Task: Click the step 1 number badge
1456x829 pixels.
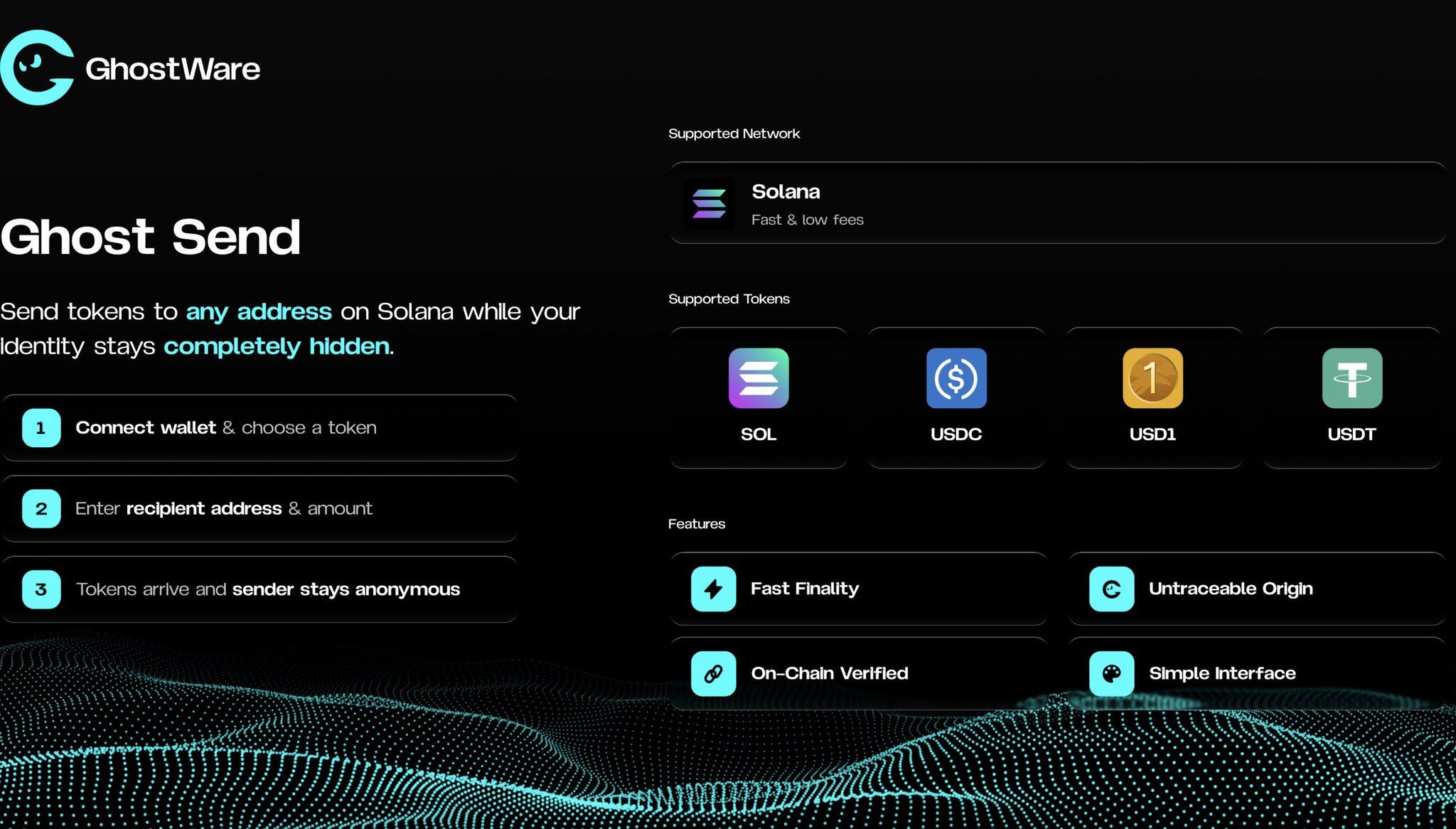Action: pos(41,428)
